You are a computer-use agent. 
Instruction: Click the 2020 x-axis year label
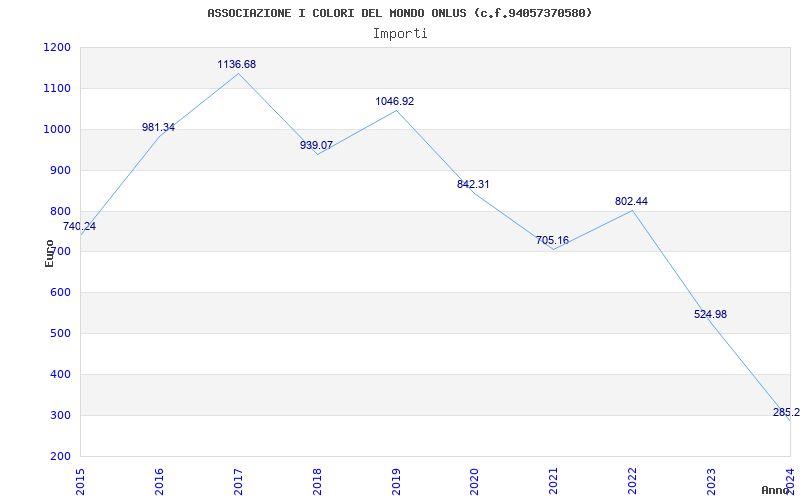[474, 481]
